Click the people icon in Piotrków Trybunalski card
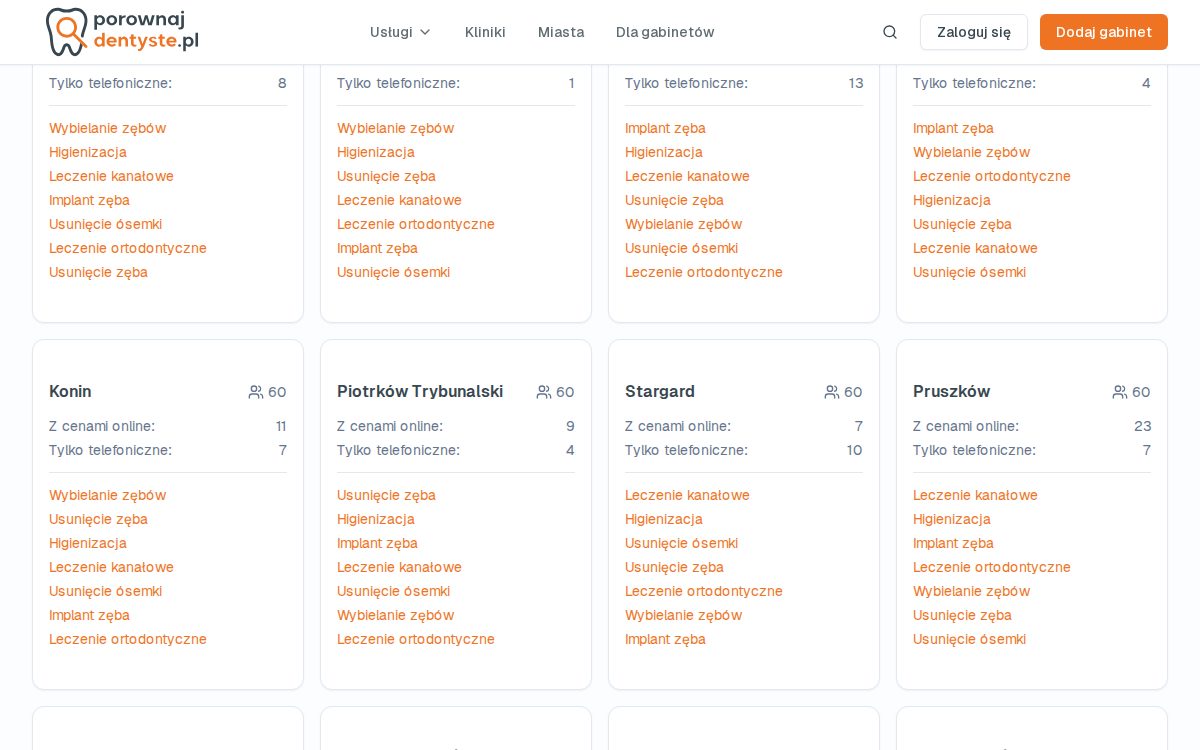Image resolution: width=1200 pixels, height=750 pixels. [x=544, y=392]
